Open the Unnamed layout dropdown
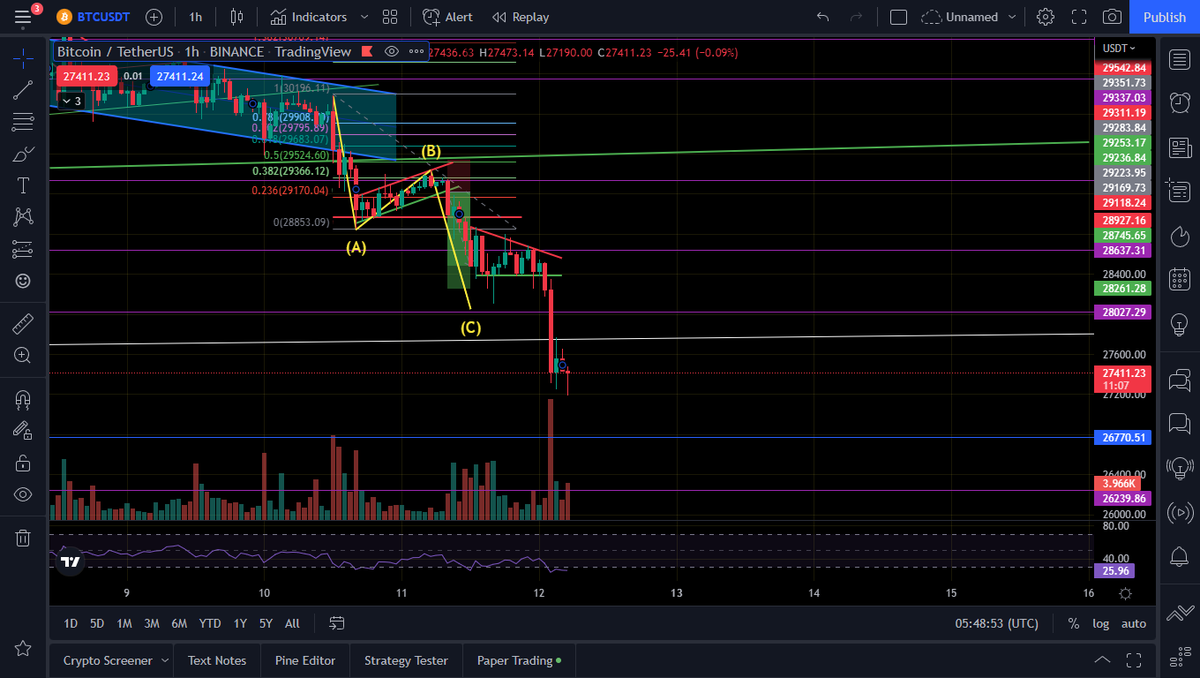The image size is (1200, 678). (969, 17)
